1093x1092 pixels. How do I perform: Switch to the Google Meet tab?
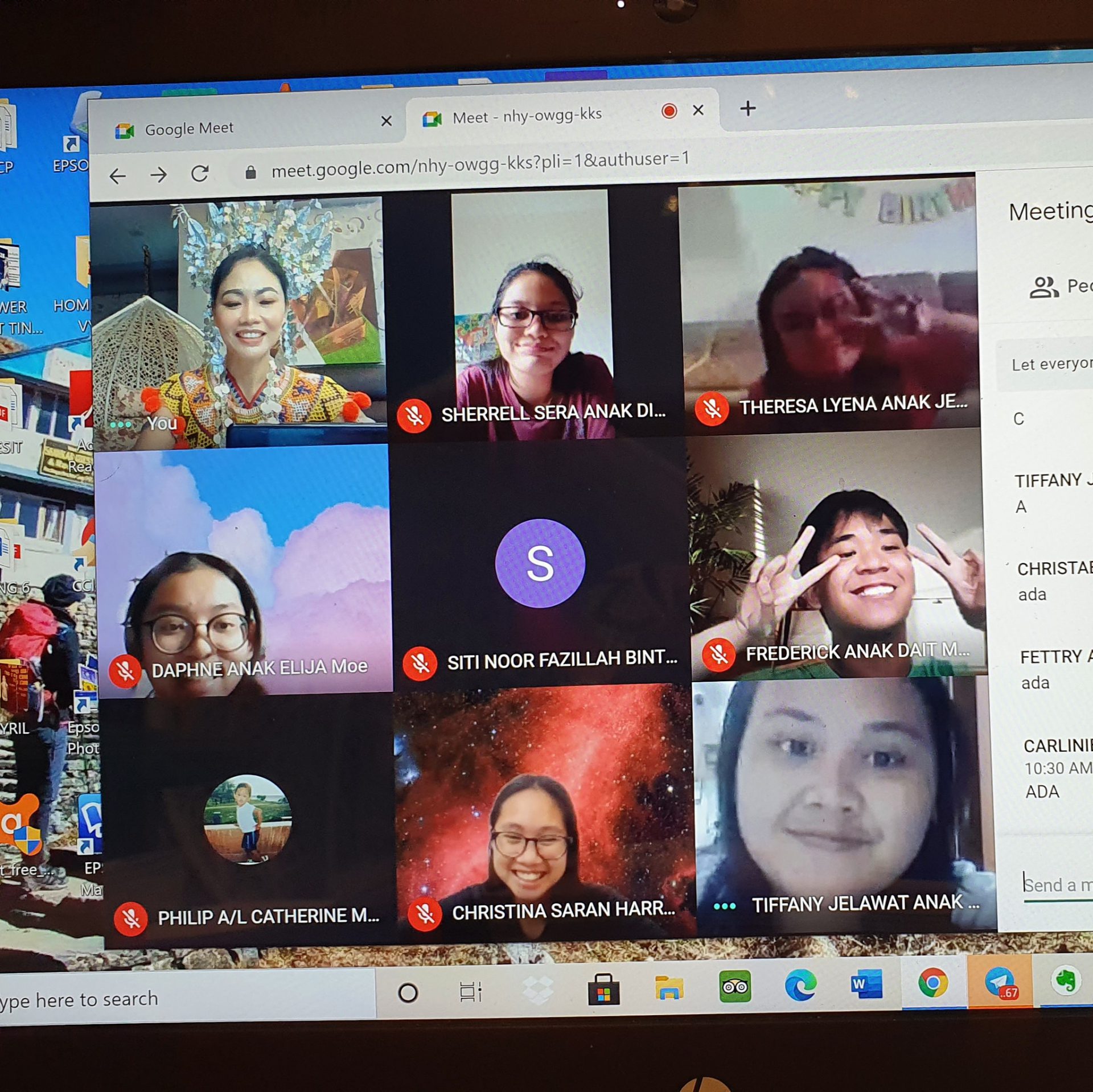(x=189, y=129)
